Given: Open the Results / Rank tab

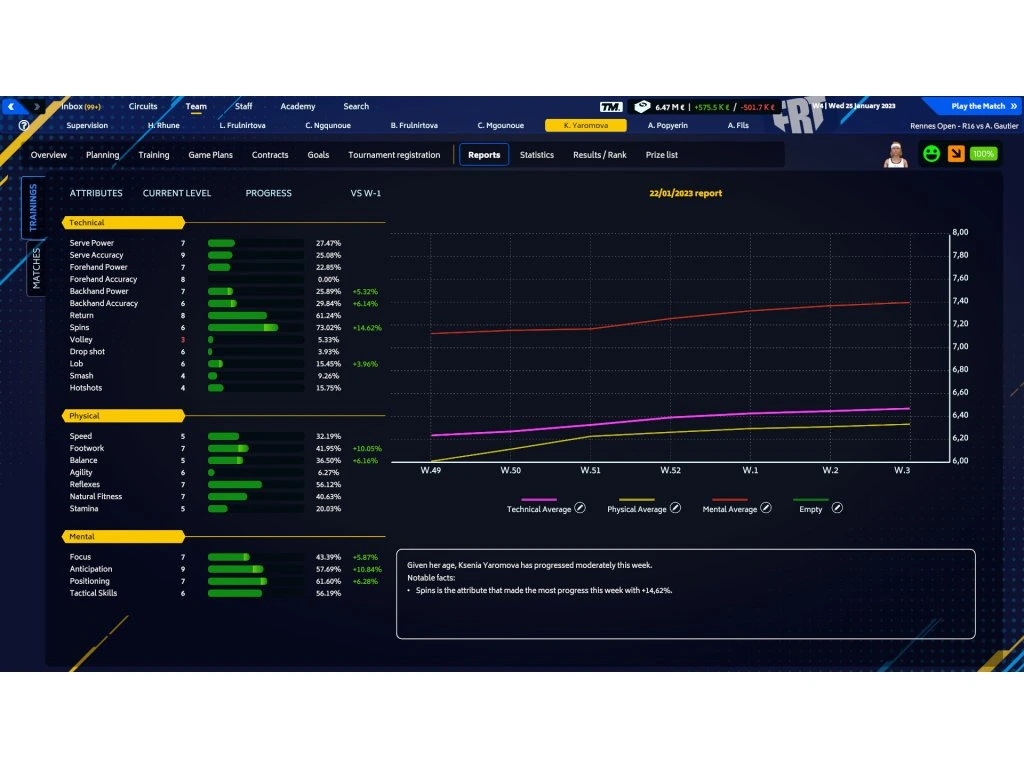Looking at the screenshot, I should point(600,155).
